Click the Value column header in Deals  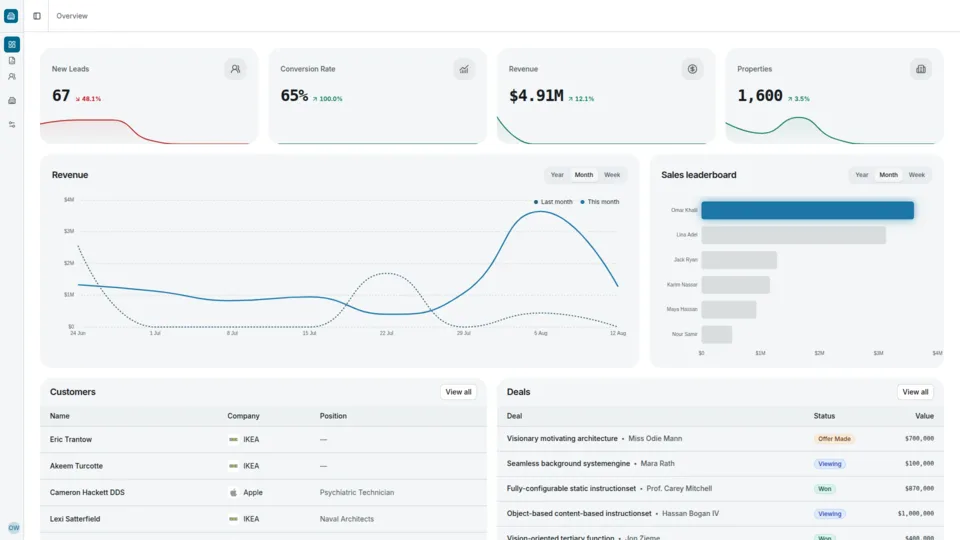pos(924,416)
